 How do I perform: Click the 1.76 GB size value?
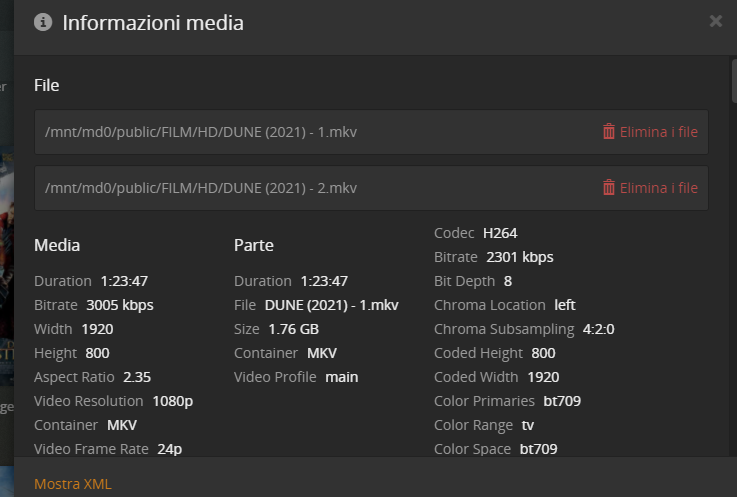click(x=294, y=329)
